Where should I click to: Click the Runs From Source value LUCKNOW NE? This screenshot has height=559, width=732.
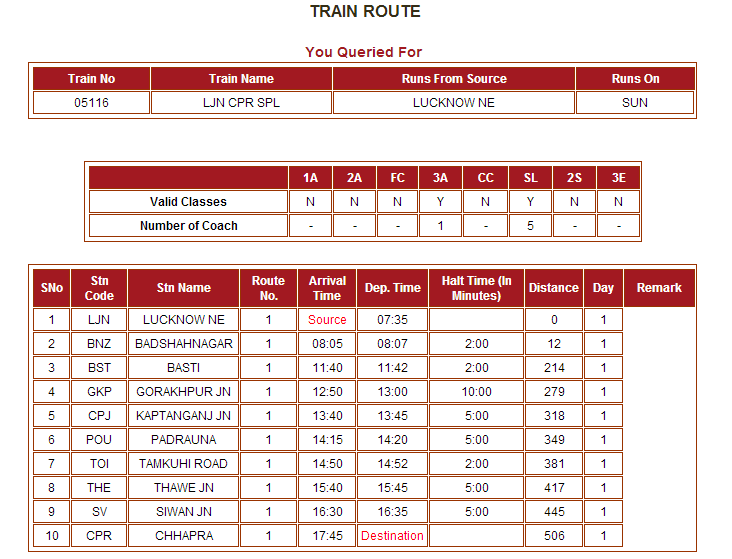pos(454,103)
